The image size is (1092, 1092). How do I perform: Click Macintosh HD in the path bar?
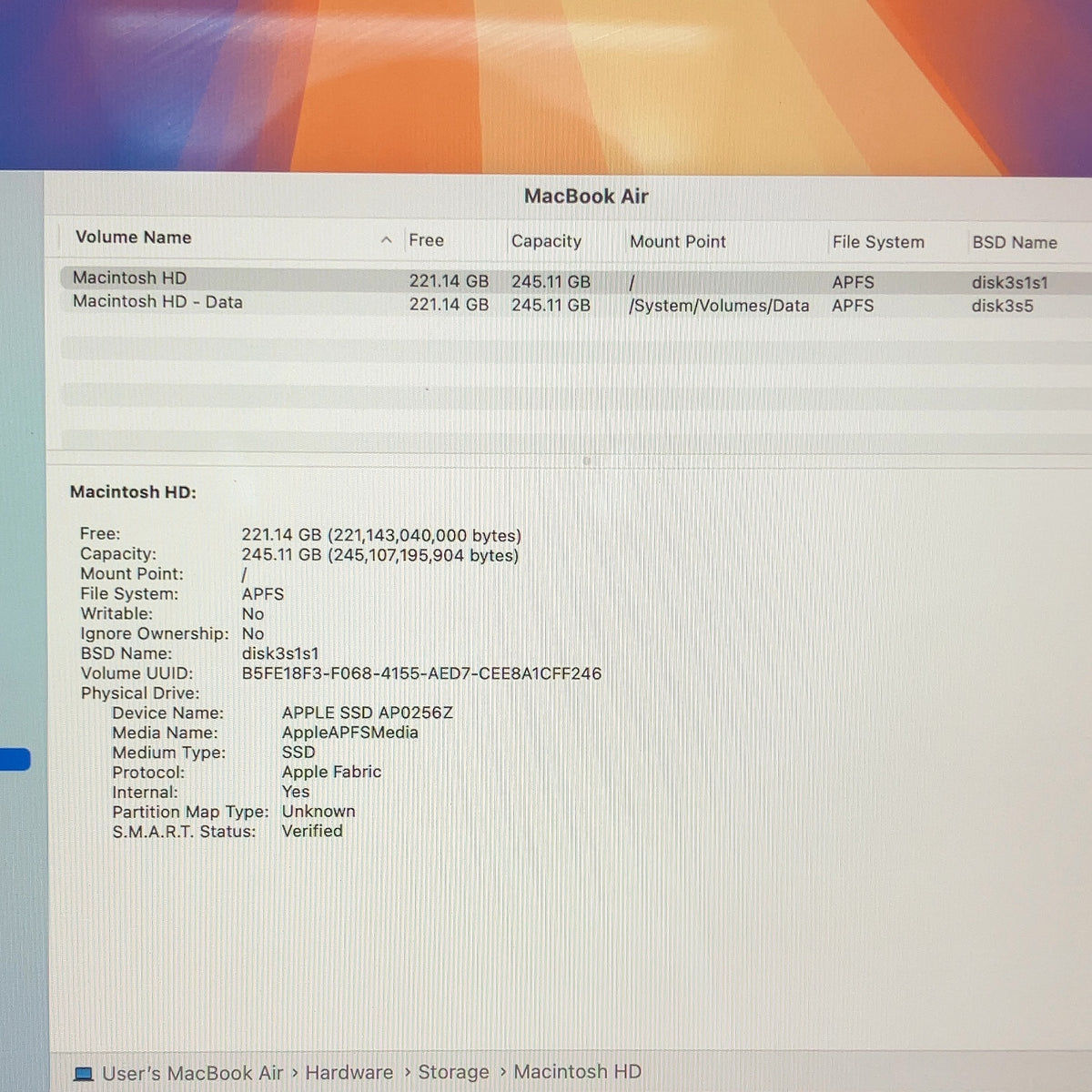578,1072
